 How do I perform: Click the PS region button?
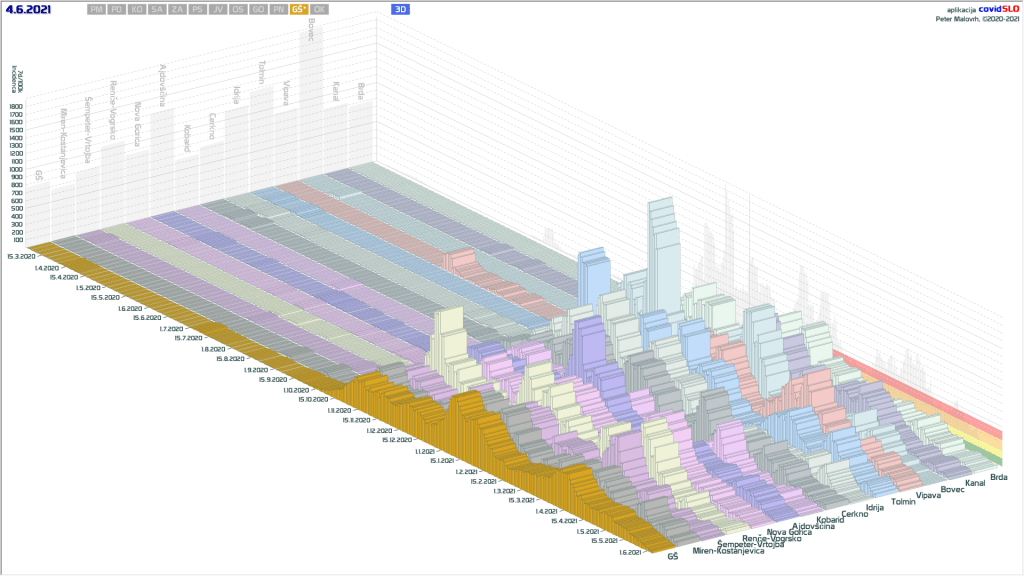pyautogui.click(x=197, y=9)
